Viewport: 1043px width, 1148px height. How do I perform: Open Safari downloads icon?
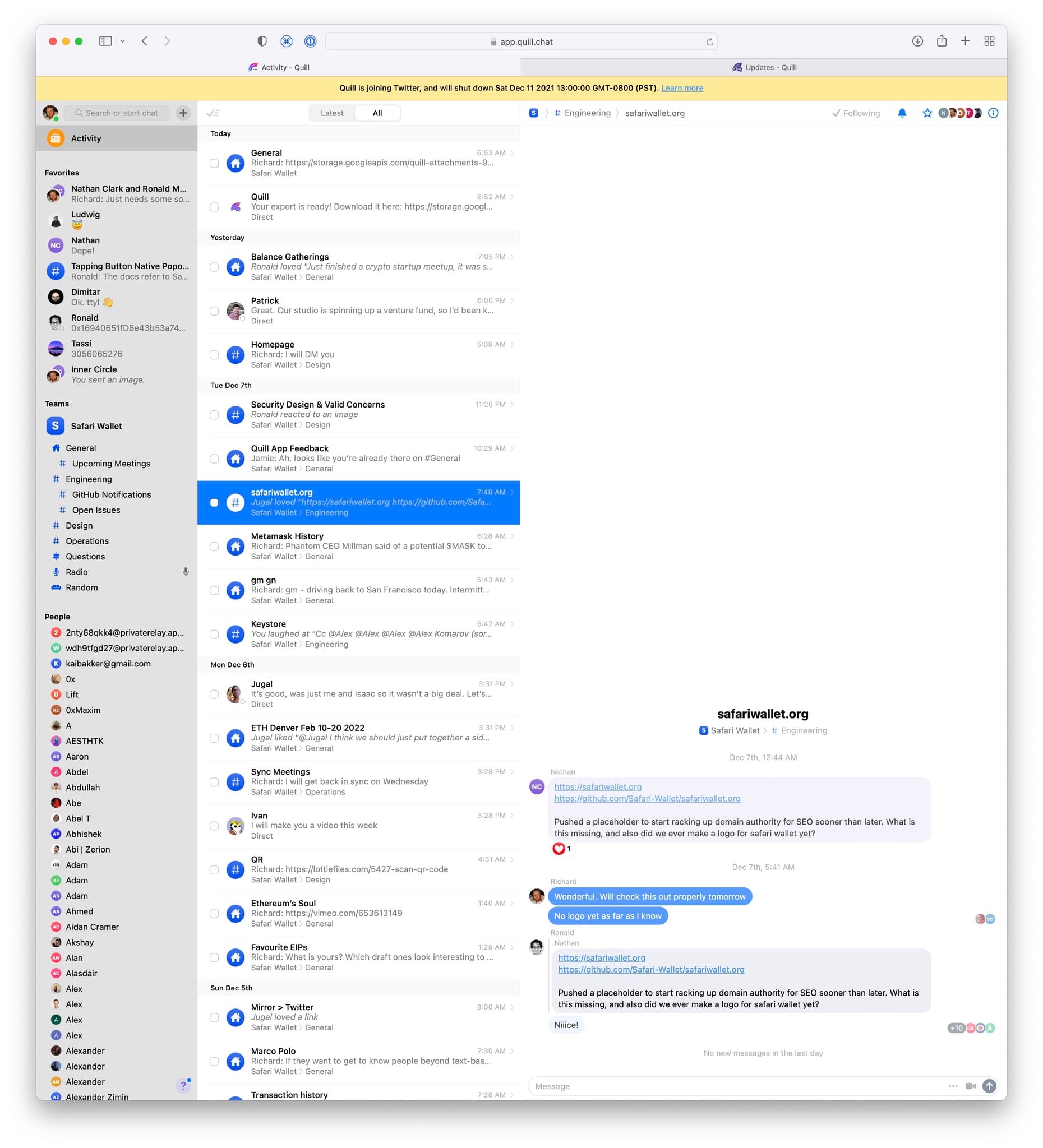pyautogui.click(x=917, y=41)
